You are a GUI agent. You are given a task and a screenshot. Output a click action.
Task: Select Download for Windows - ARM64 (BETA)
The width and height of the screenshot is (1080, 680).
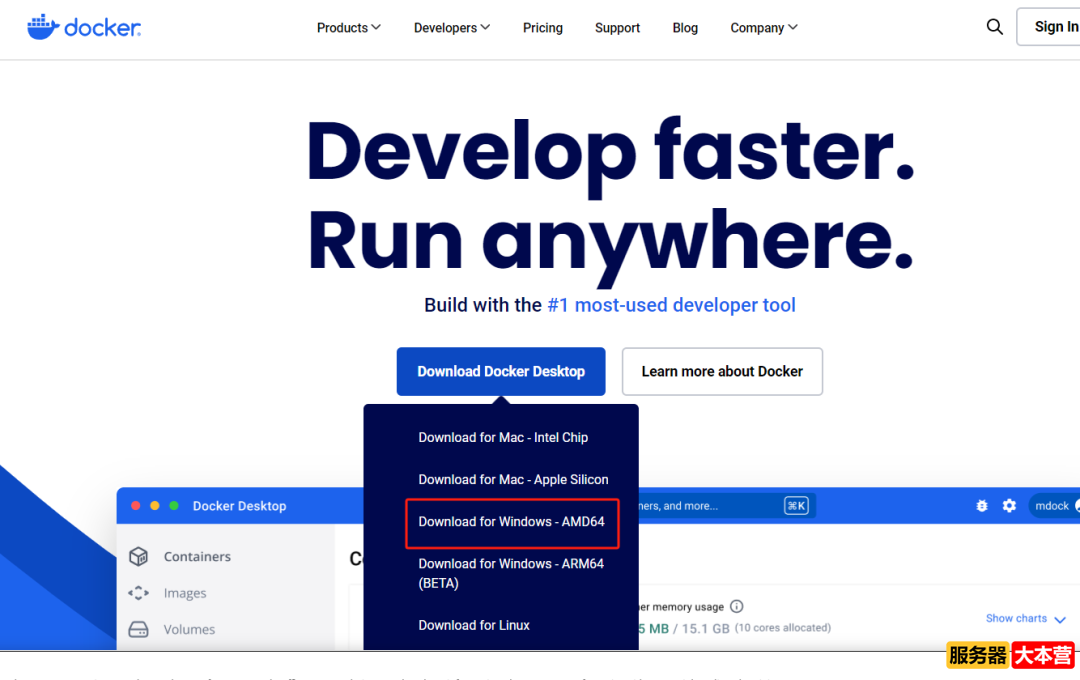pos(511,573)
